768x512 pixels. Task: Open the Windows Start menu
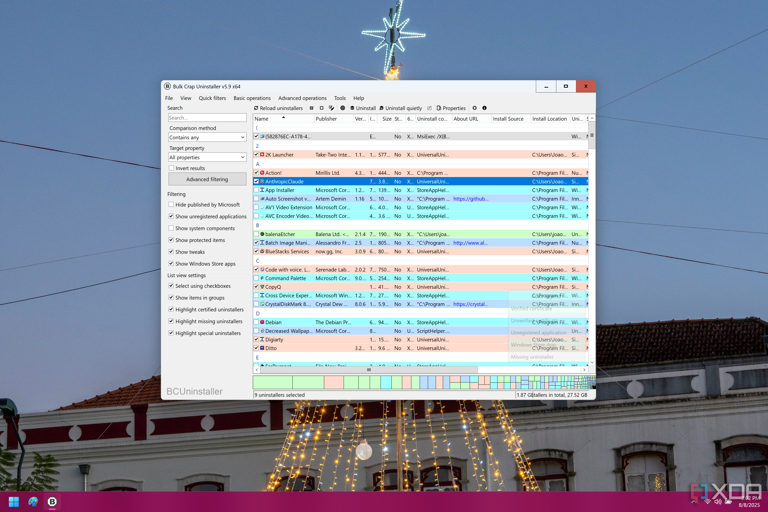click(14, 502)
